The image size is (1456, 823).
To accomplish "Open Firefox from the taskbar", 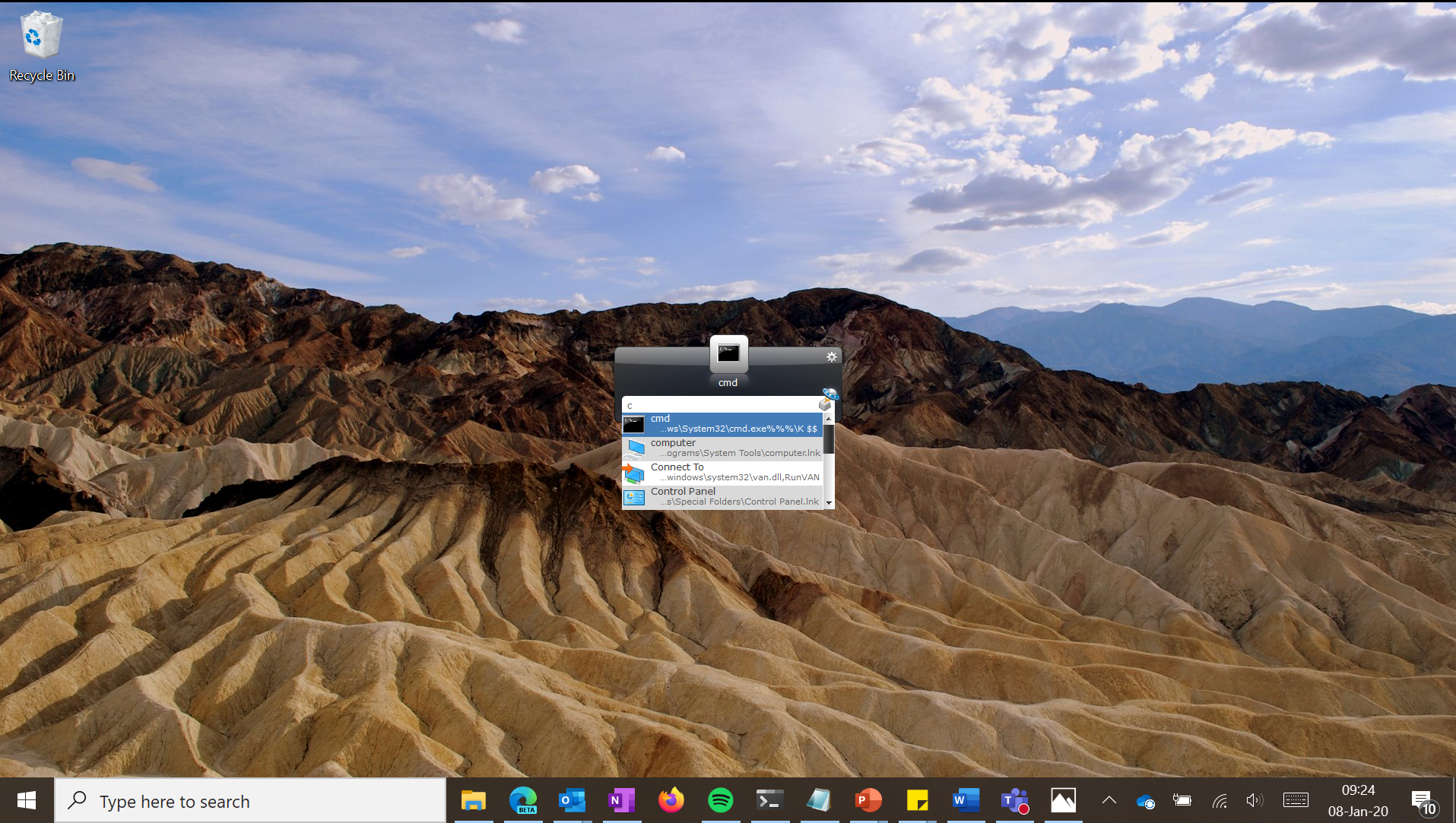I will (x=671, y=800).
